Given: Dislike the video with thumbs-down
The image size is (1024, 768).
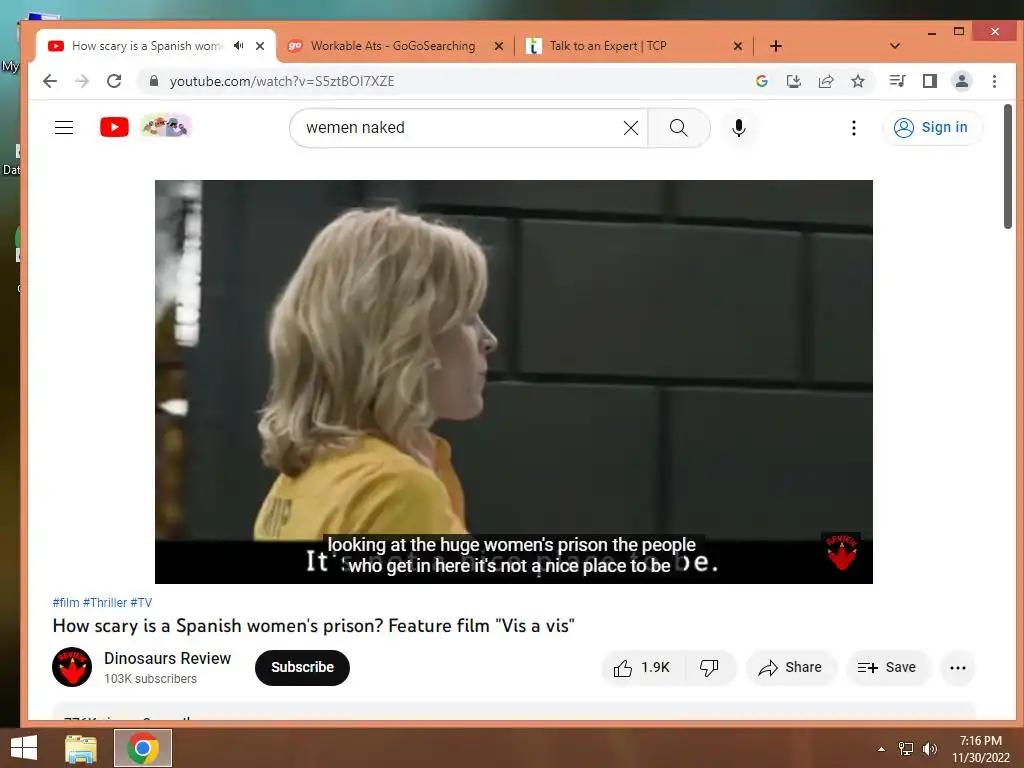Looking at the screenshot, I should pos(710,667).
